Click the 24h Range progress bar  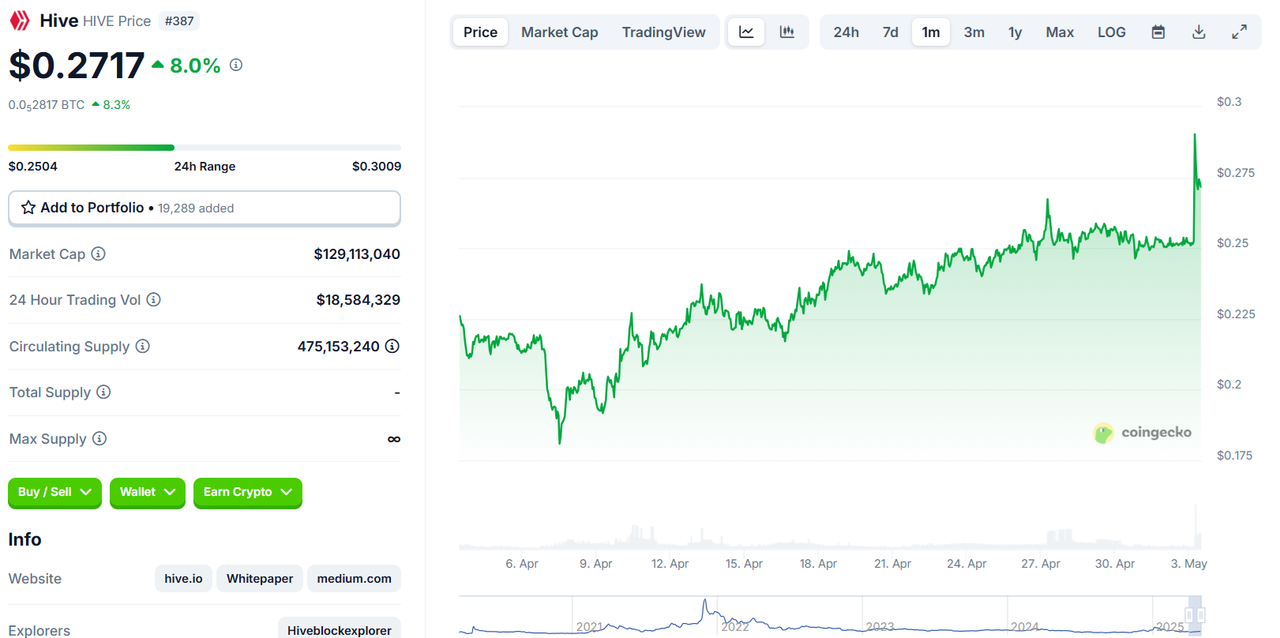click(x=204, y=147)
